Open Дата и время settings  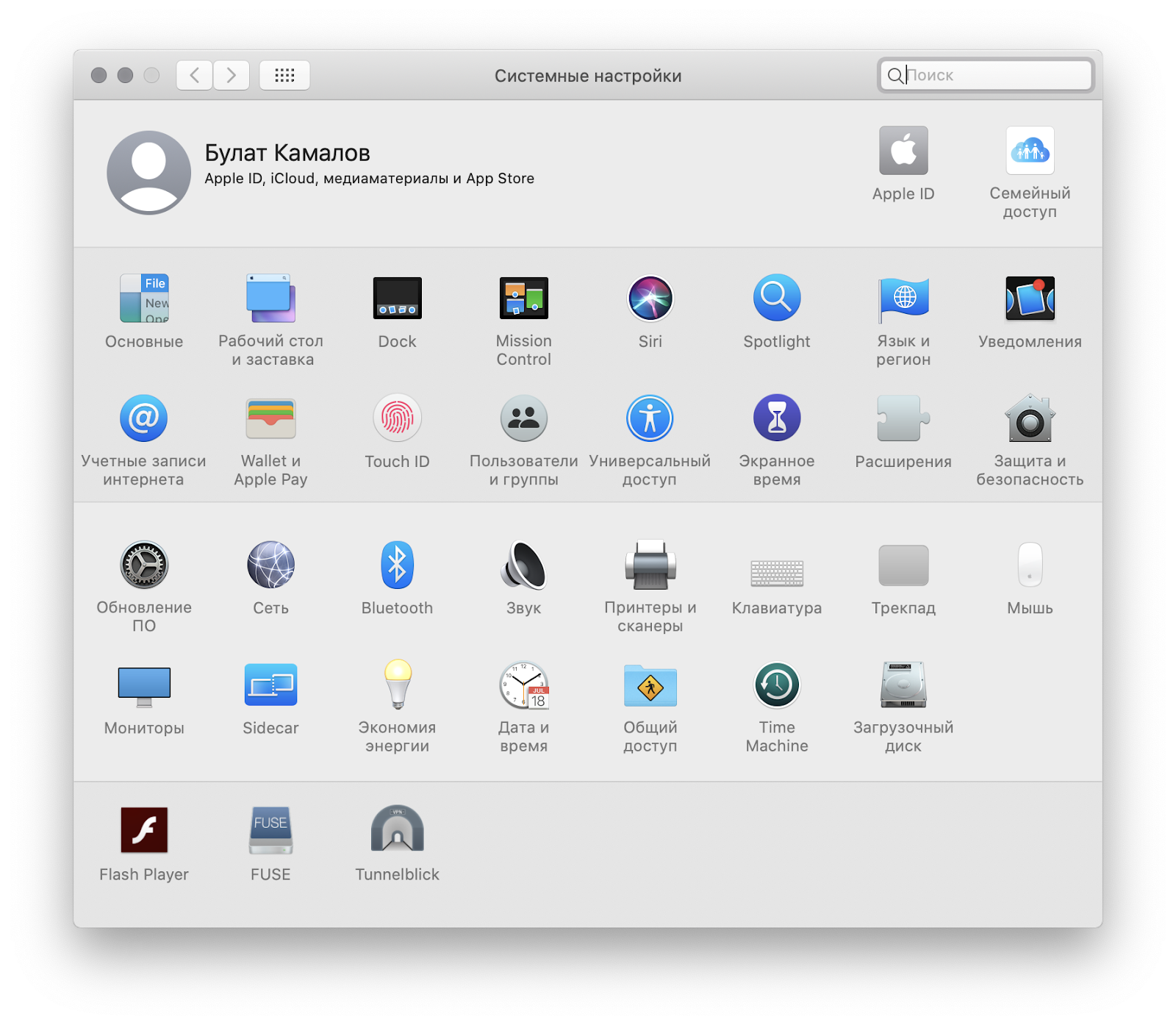coord(523,685)
